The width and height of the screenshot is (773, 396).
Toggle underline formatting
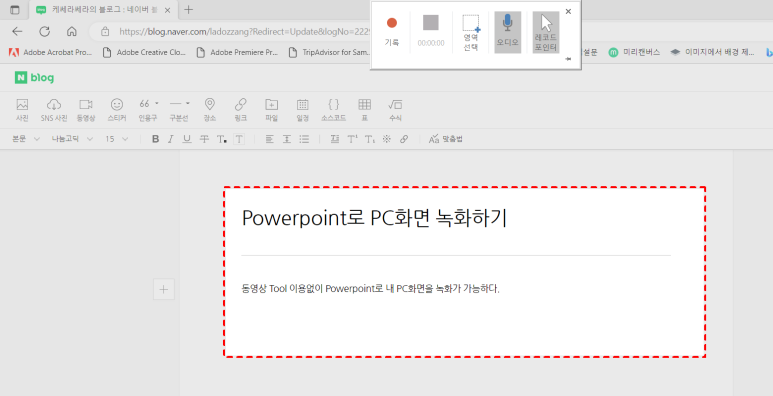click(187, 139)
